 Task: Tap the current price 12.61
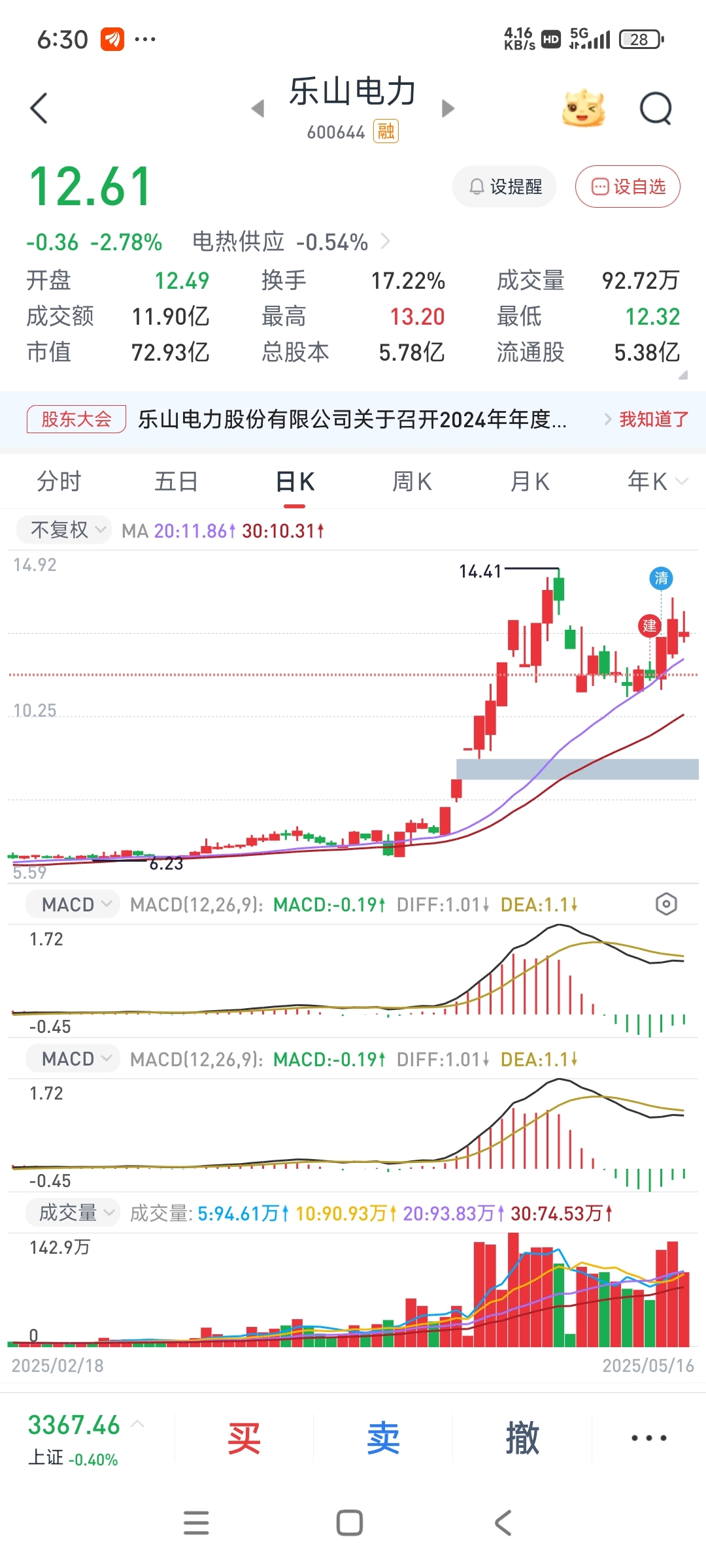tap(90, 187)
